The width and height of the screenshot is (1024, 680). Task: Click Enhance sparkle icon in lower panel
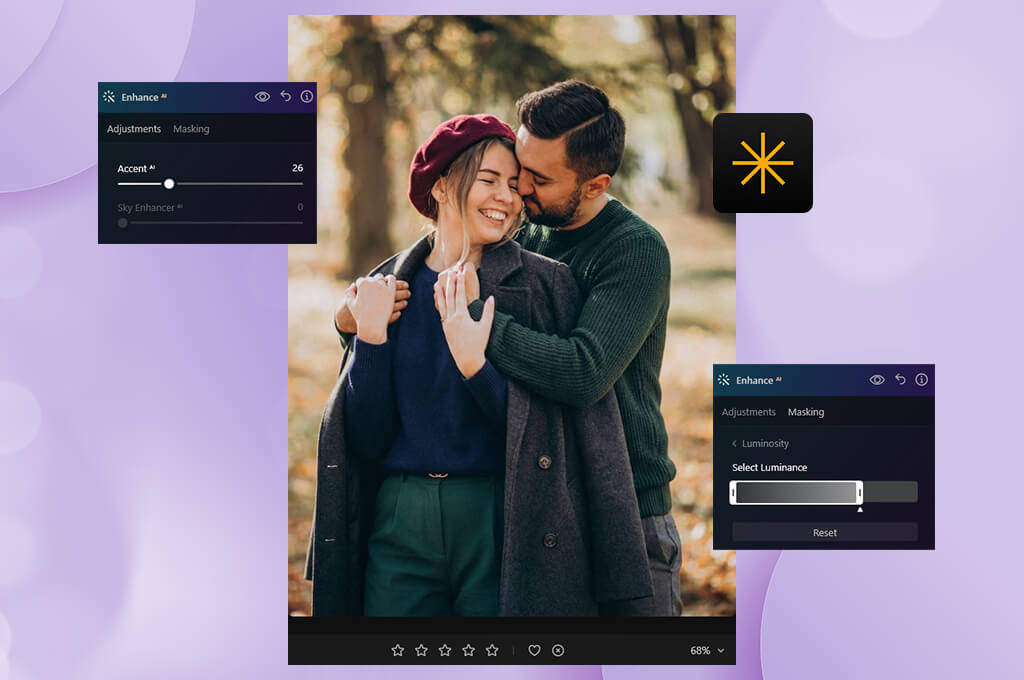[724, 380]
